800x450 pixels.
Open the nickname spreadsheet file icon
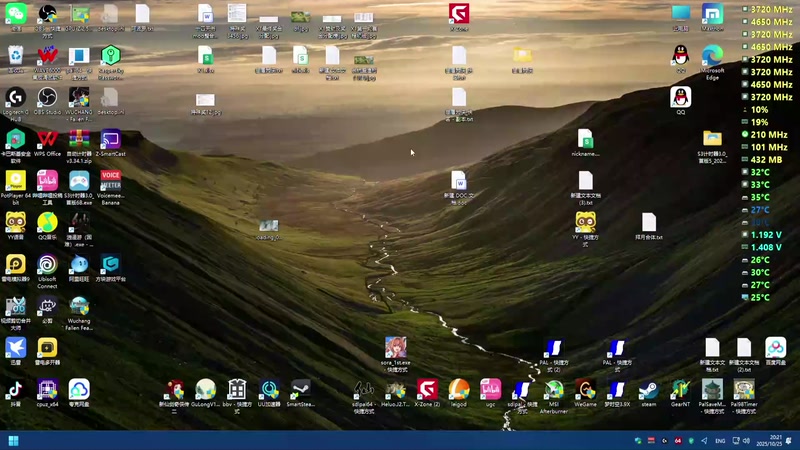[x=585, y=139]
